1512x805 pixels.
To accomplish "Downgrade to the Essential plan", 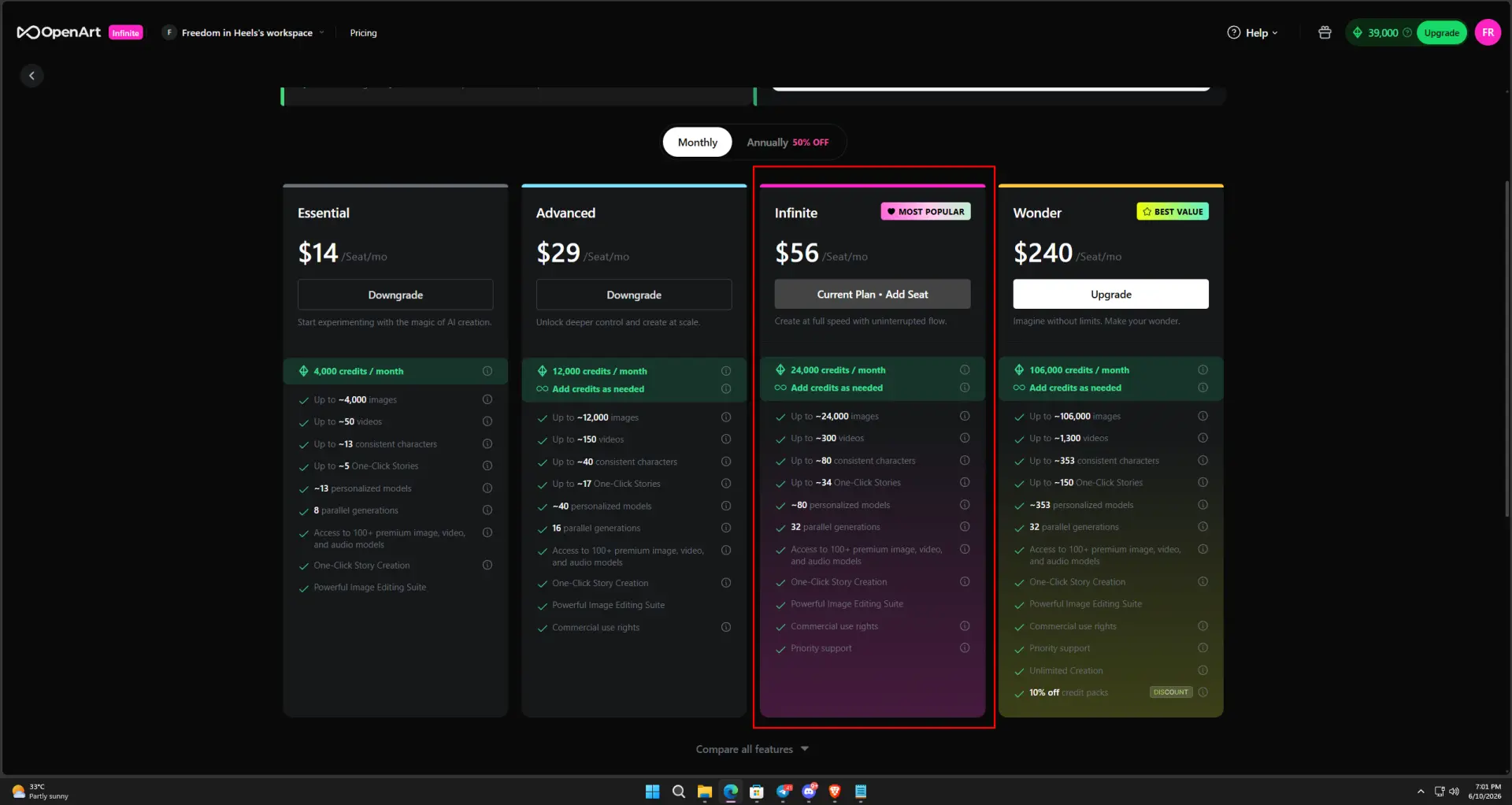I will 395,295.
